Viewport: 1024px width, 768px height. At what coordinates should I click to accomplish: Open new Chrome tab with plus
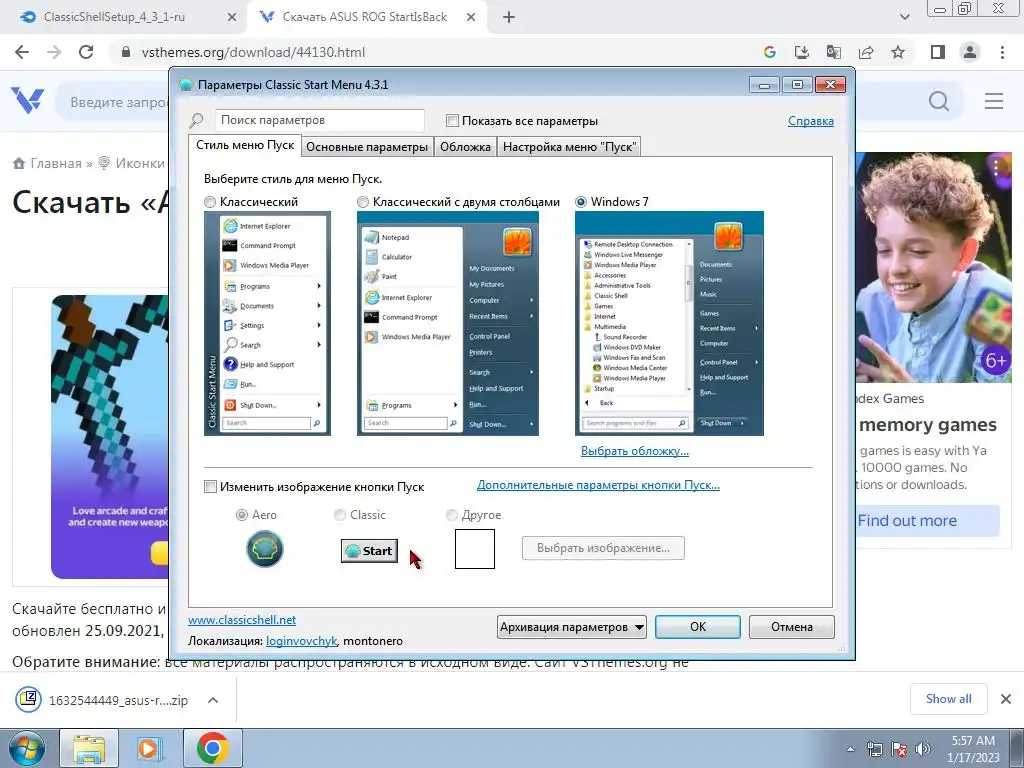tap(509, 18)
